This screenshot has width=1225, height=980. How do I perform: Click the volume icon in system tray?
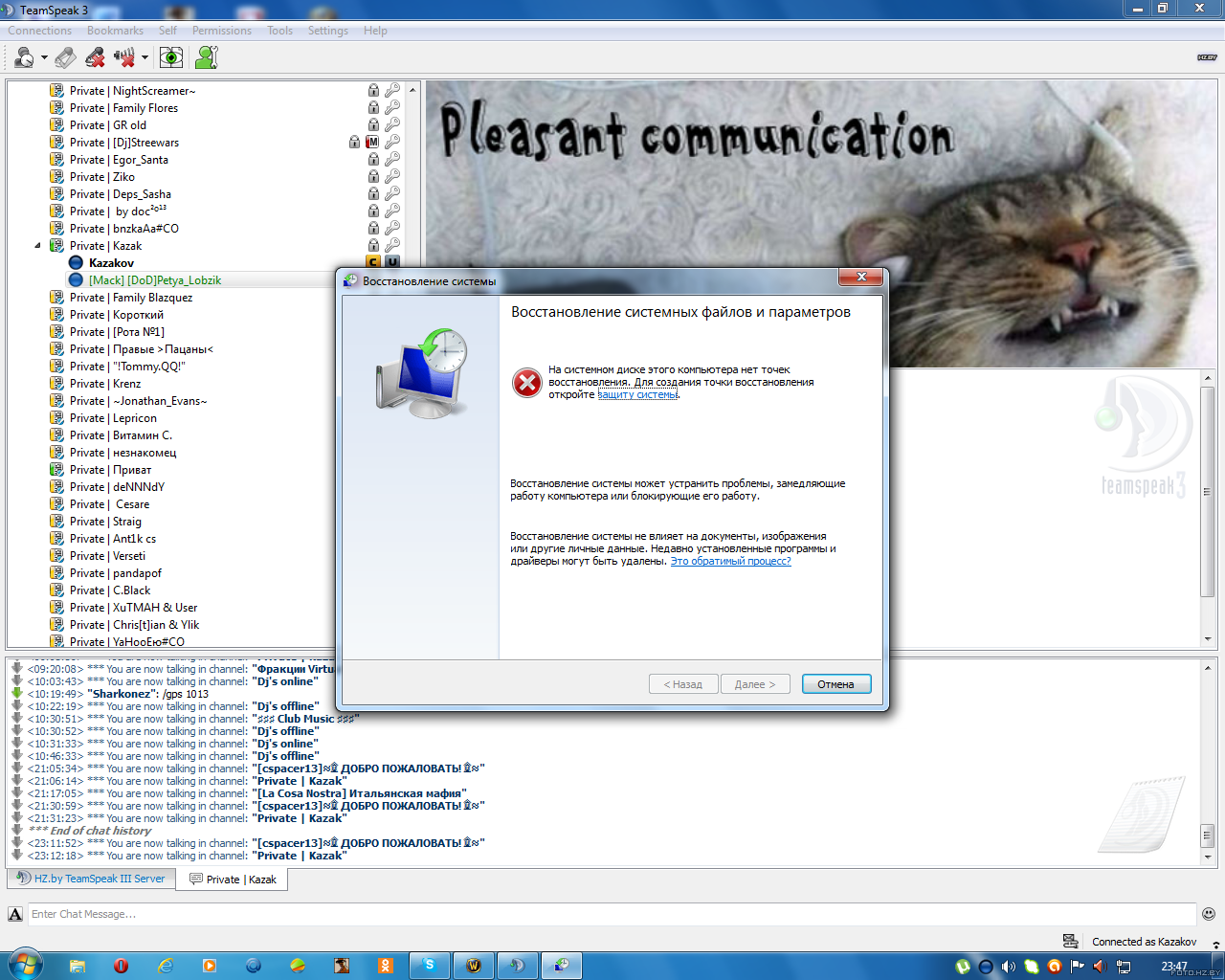click(x=1008, y=967)
